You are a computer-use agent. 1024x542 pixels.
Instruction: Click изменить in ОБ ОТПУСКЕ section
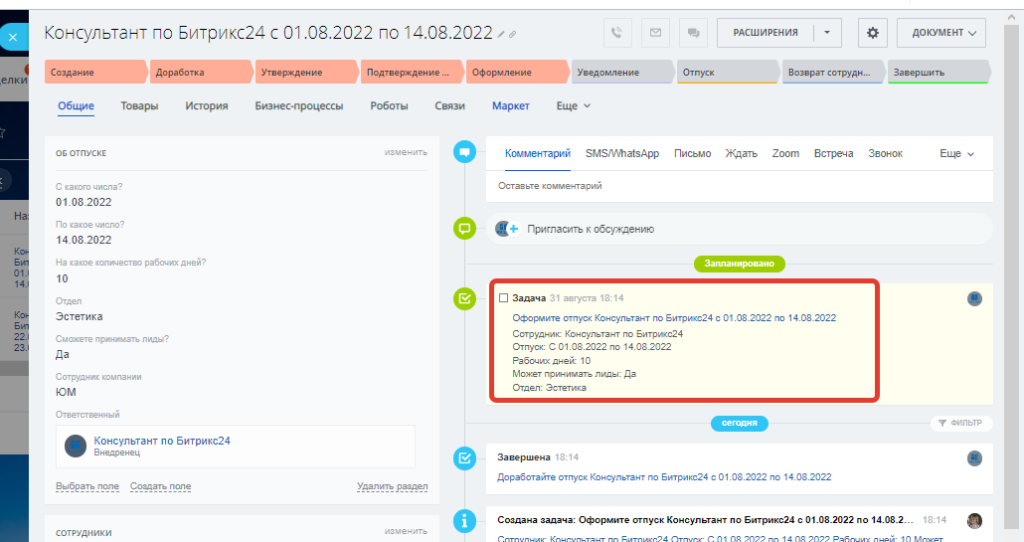point(406,152)
